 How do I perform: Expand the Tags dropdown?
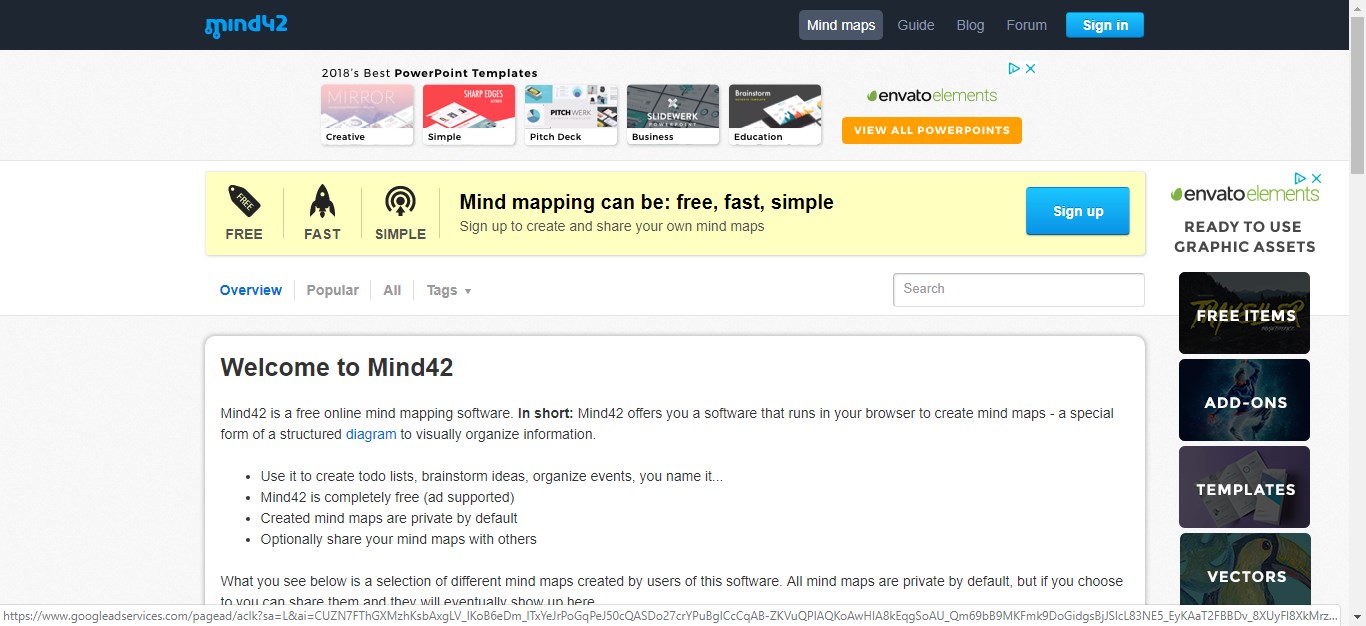[449, 290]
